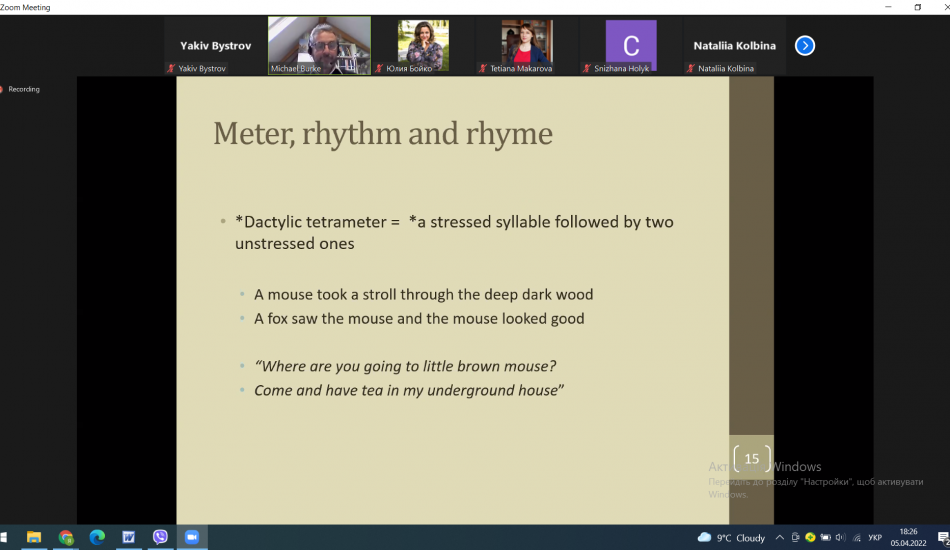This screenshot has width=950, height=550.
Task: Switch to Microsoft Word in the taskbar
Action: click(128, 537)
